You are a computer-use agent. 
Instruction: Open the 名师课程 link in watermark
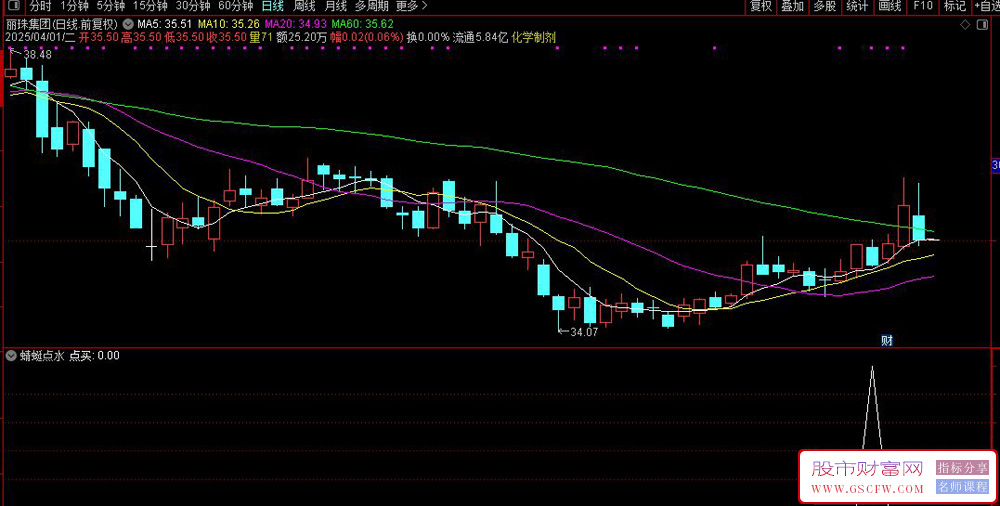point(962,487)
